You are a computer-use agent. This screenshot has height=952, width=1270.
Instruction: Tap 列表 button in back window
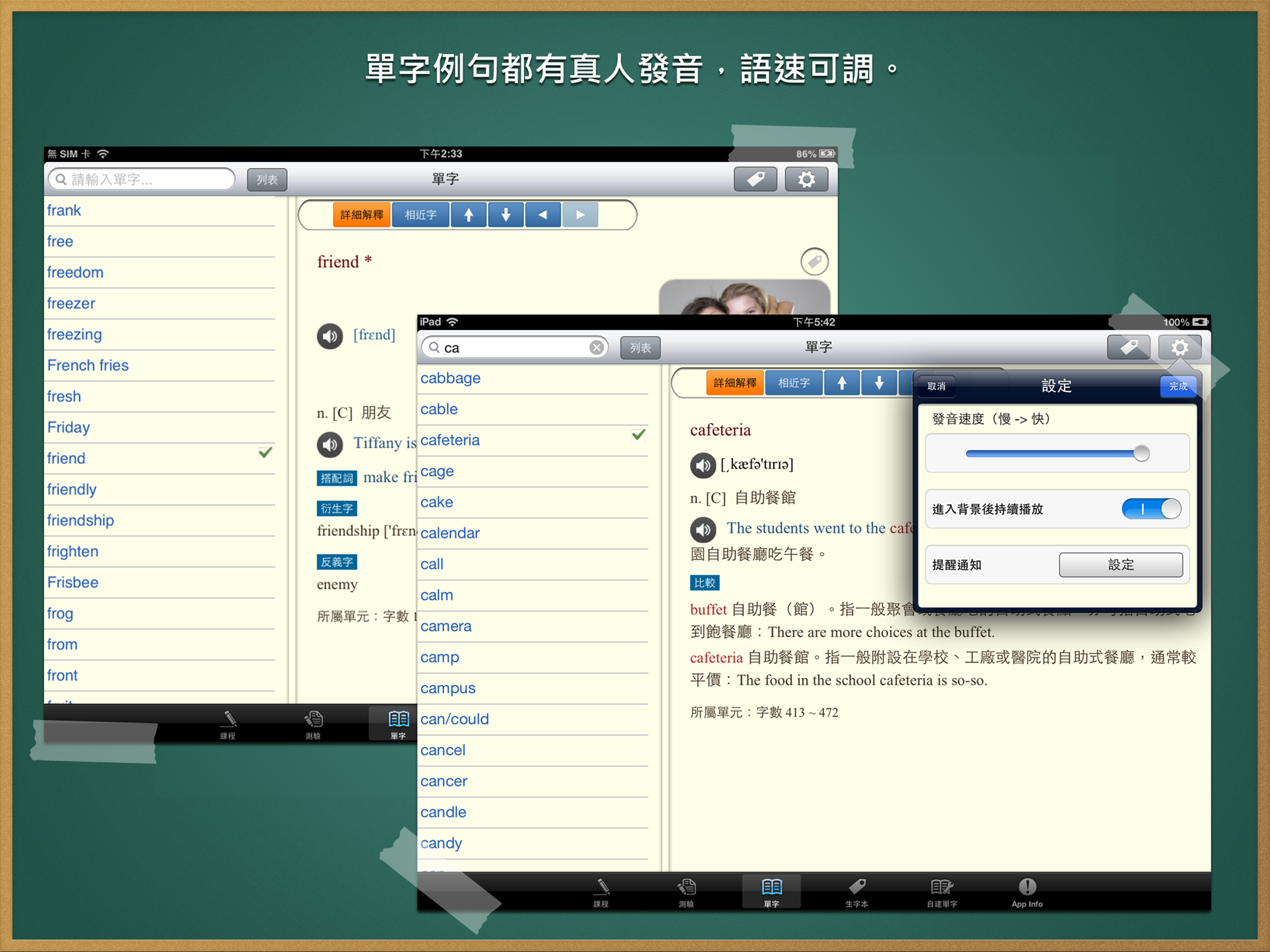point(267,180)
